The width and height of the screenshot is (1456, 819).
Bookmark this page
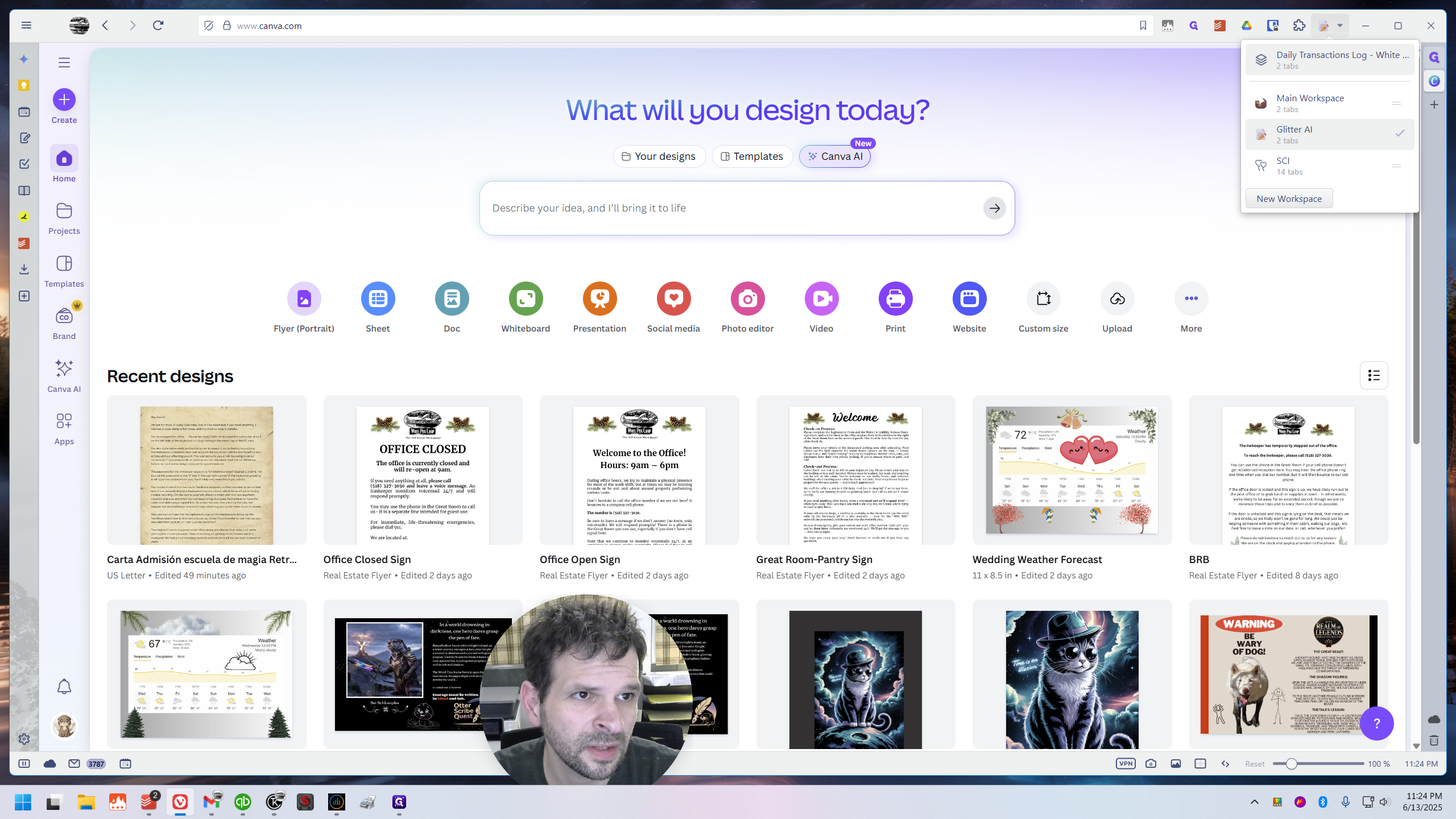click(1143, 26)
